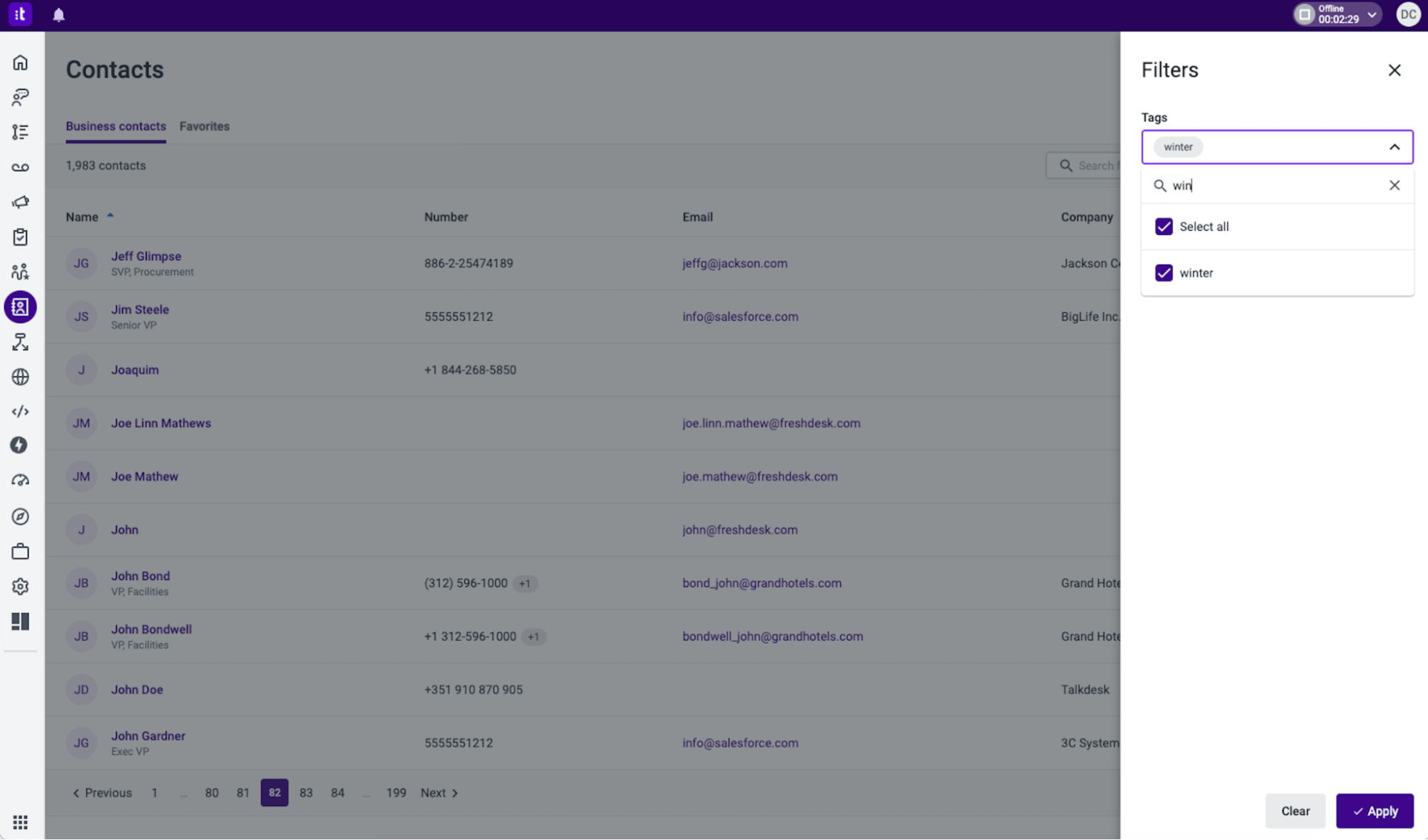Go to page 199
The image size is (1428, 840).
[x=396, y=793]
